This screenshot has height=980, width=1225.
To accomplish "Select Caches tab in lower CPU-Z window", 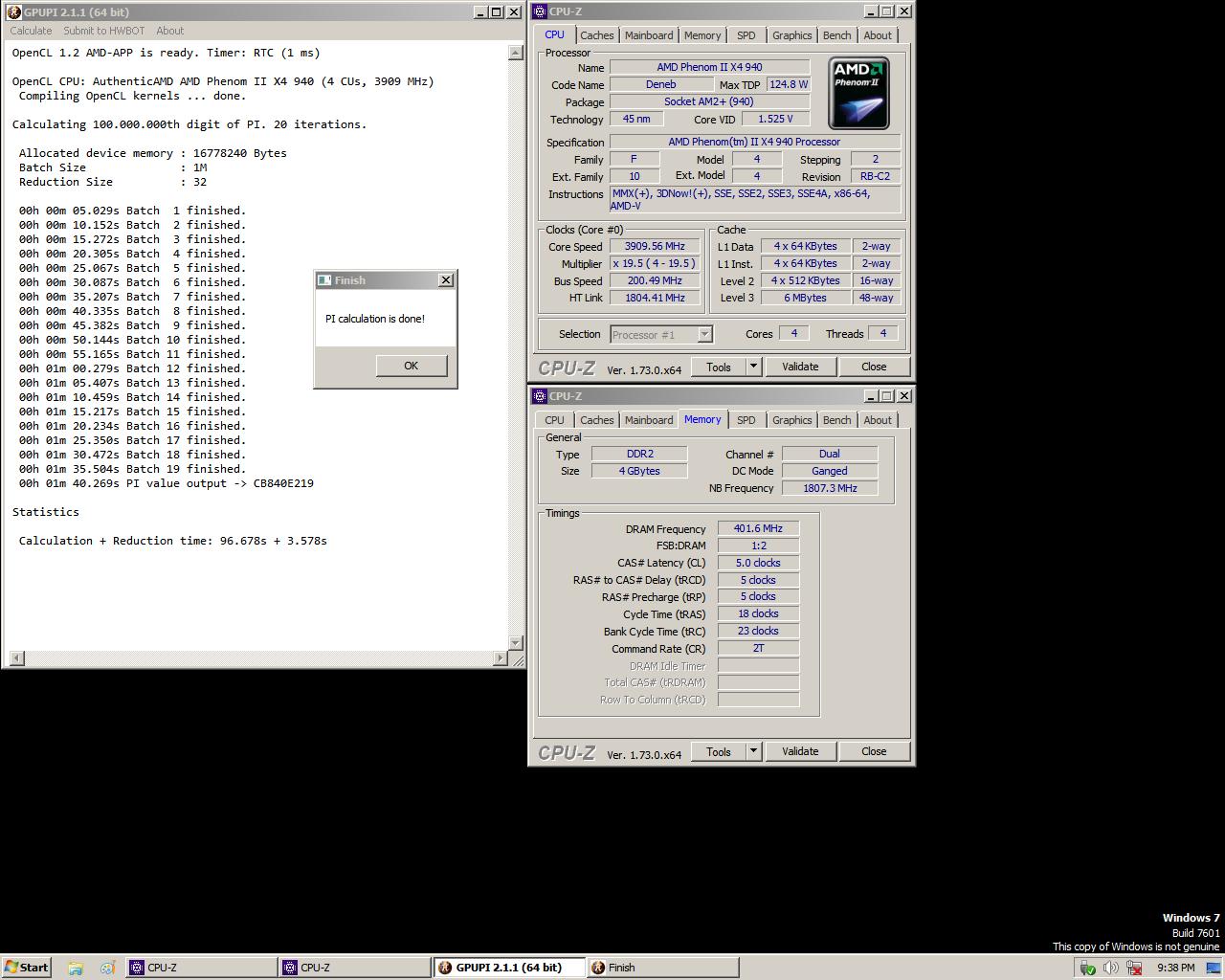I will 596,420.
